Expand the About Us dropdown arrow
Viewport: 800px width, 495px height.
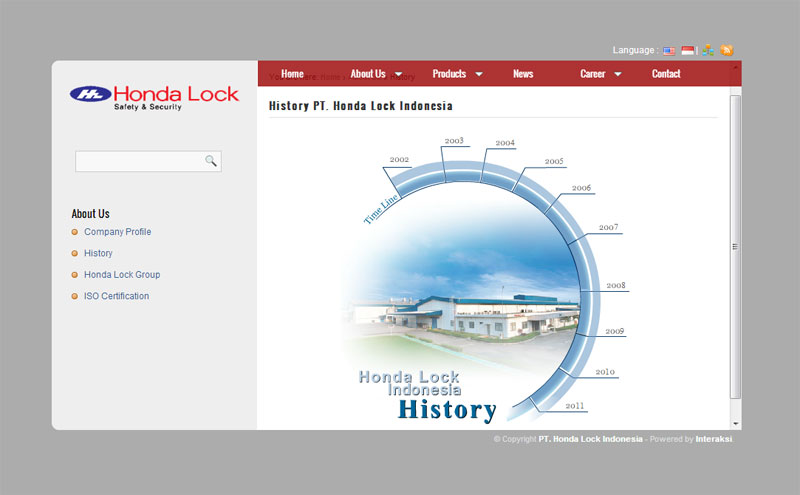tap(398, 75)
